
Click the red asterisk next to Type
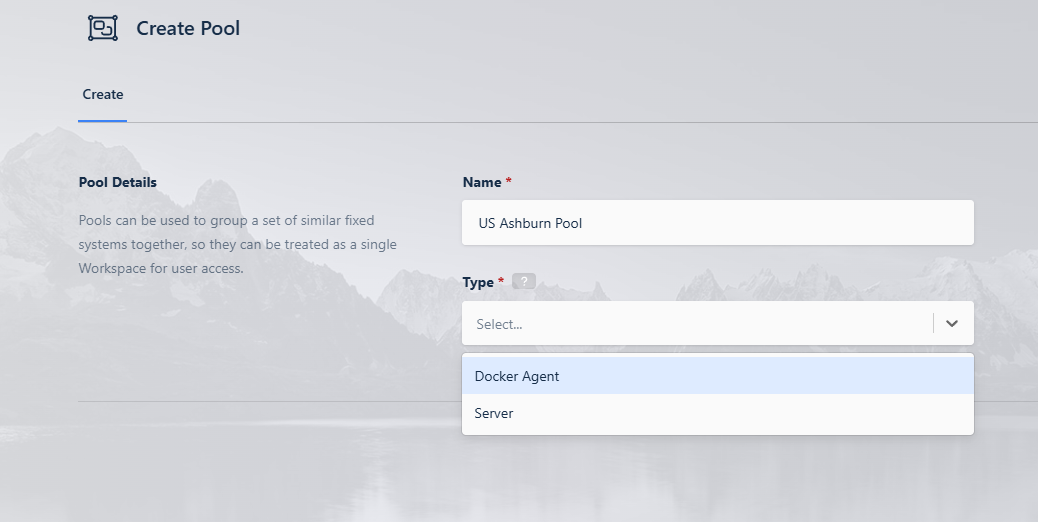click(x=501, y=282)
